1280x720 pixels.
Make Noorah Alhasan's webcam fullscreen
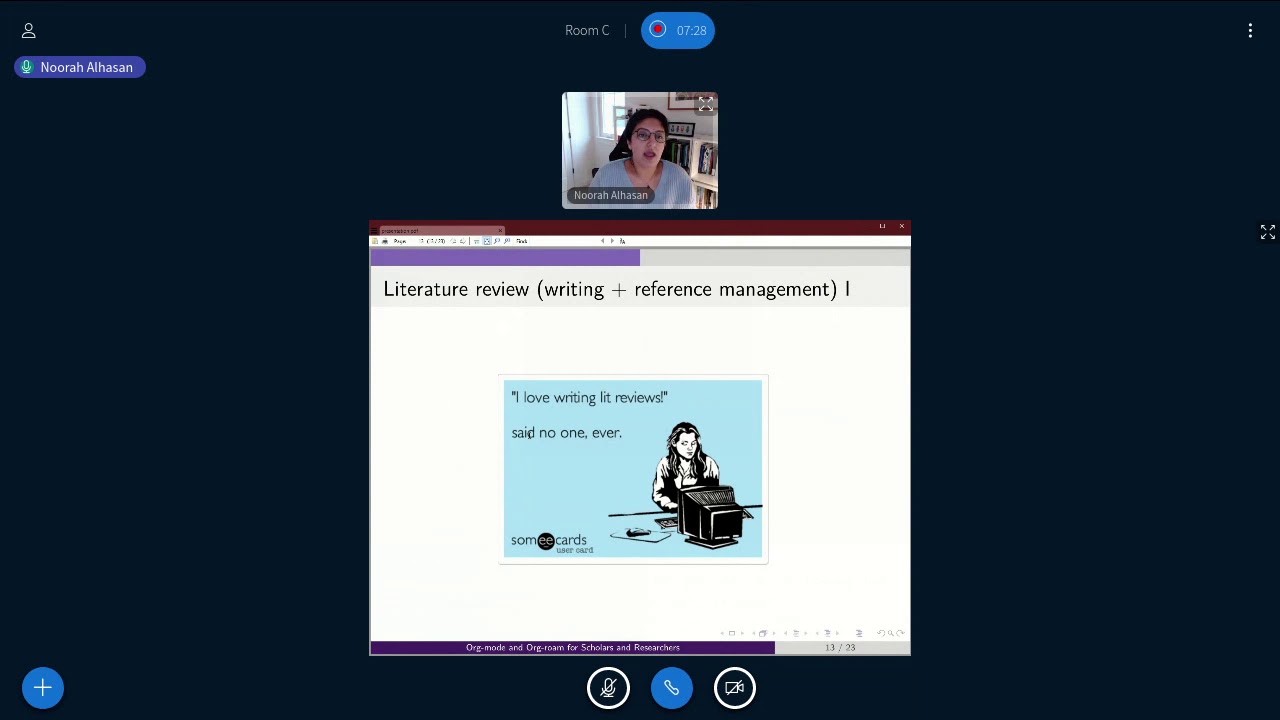[706, 104]
